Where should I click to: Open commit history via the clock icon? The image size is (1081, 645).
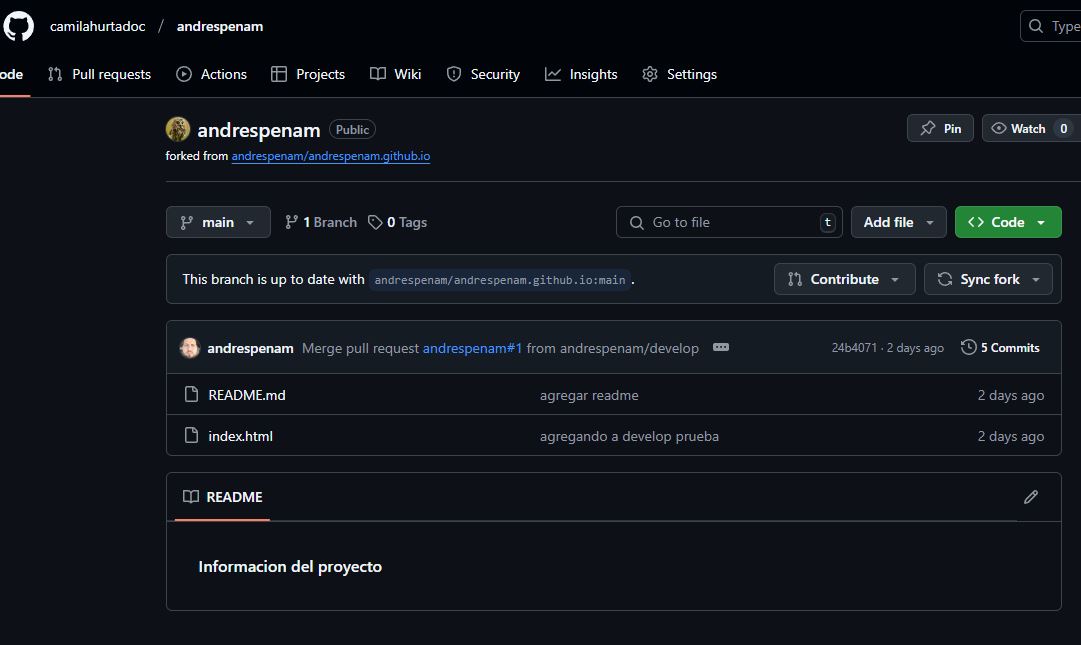968,347
